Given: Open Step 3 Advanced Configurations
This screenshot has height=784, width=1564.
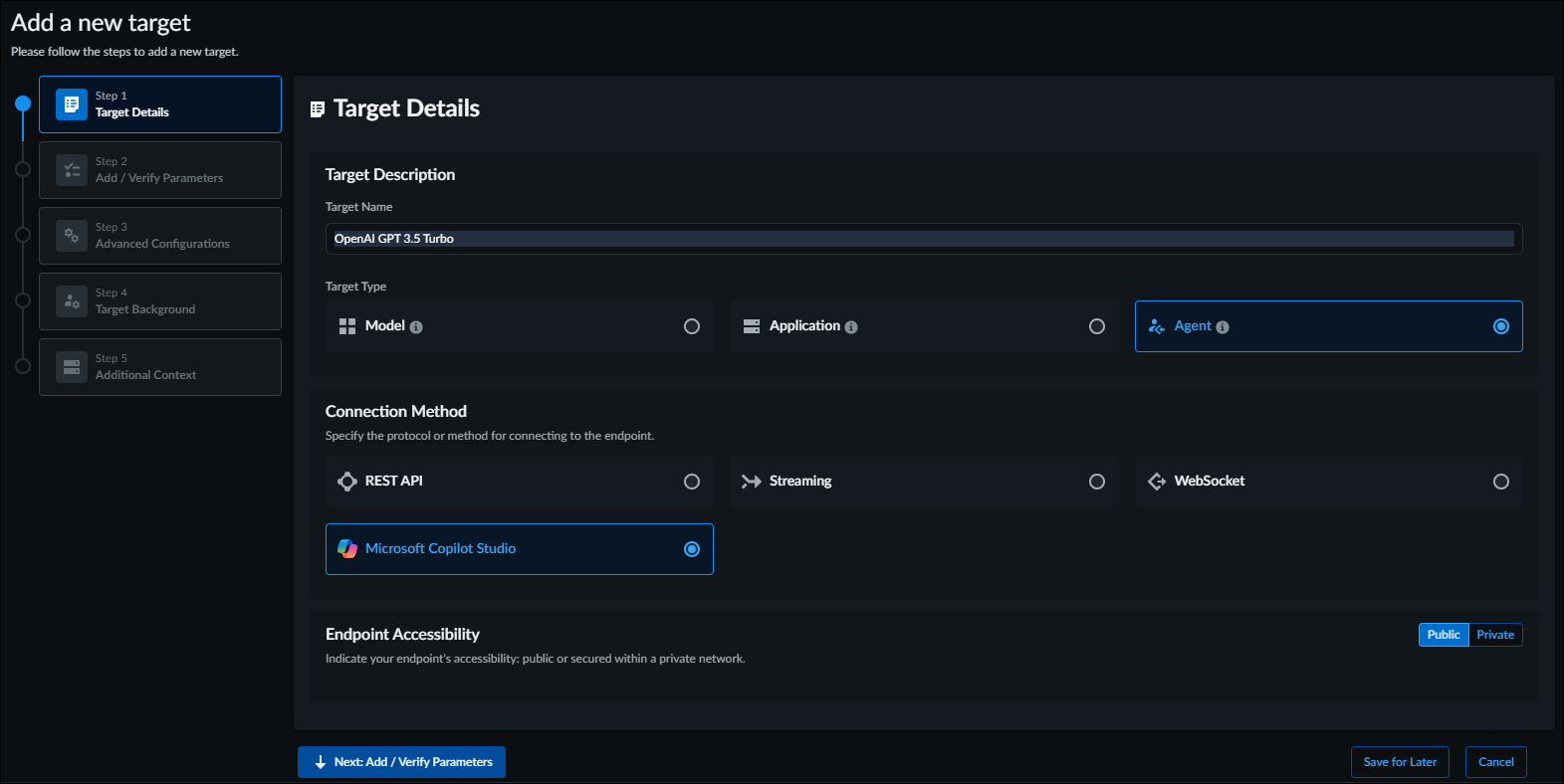Looking at the screenshot, I should pyautogui.click(x=160, y=236).
